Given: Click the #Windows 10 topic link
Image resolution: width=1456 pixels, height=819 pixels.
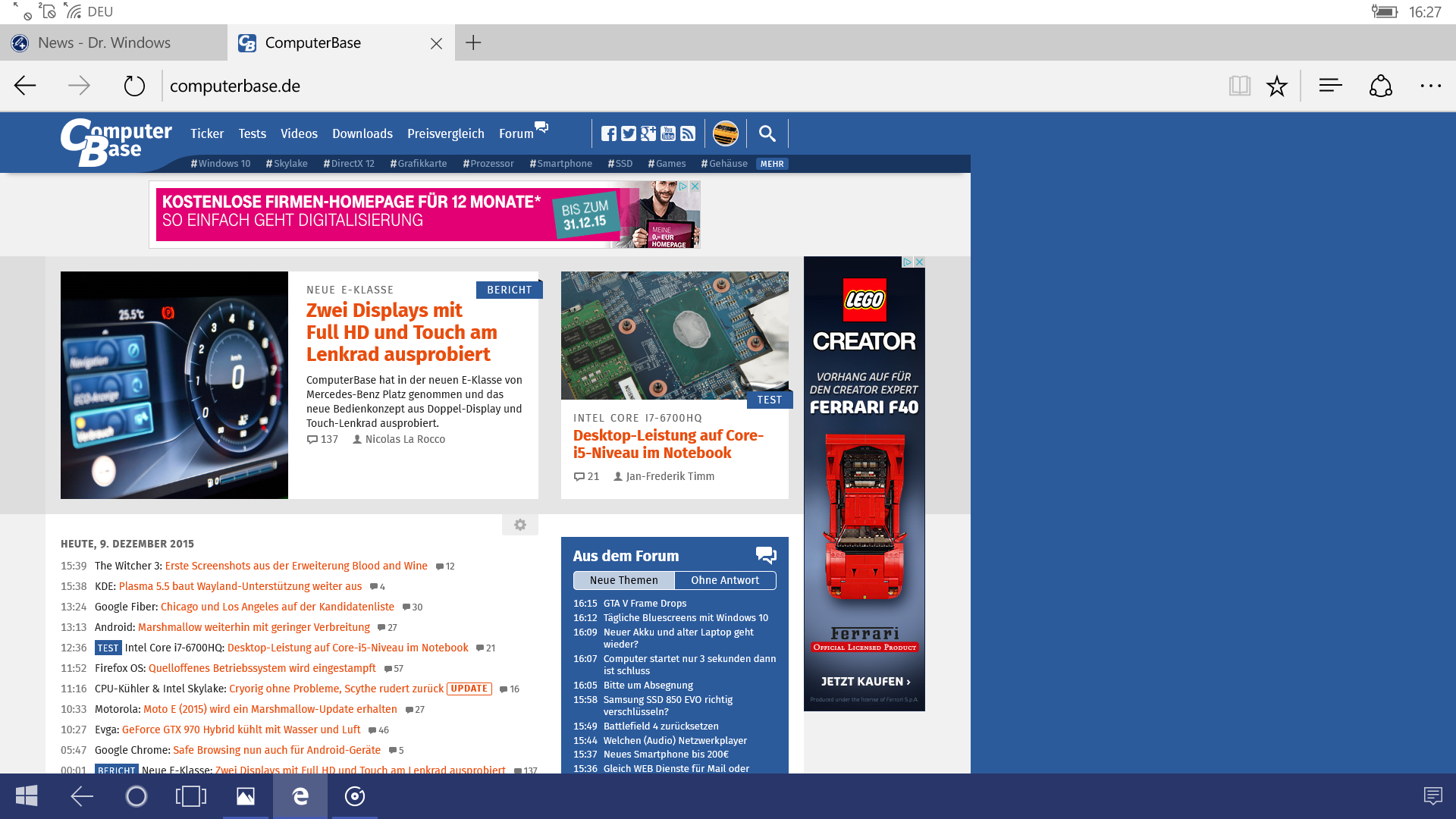Looking at the screenshot, I should (221, 164).
